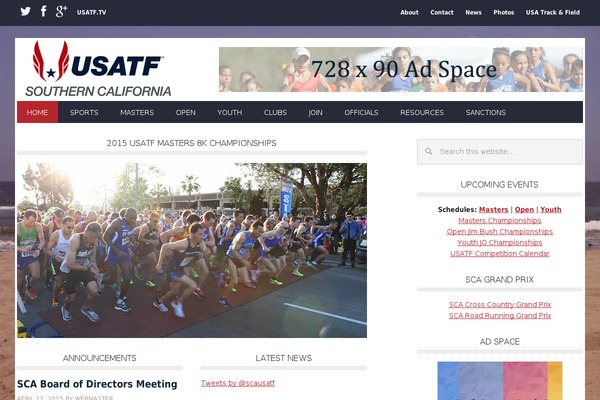Open the Masters Championships link

pos(500,220)
